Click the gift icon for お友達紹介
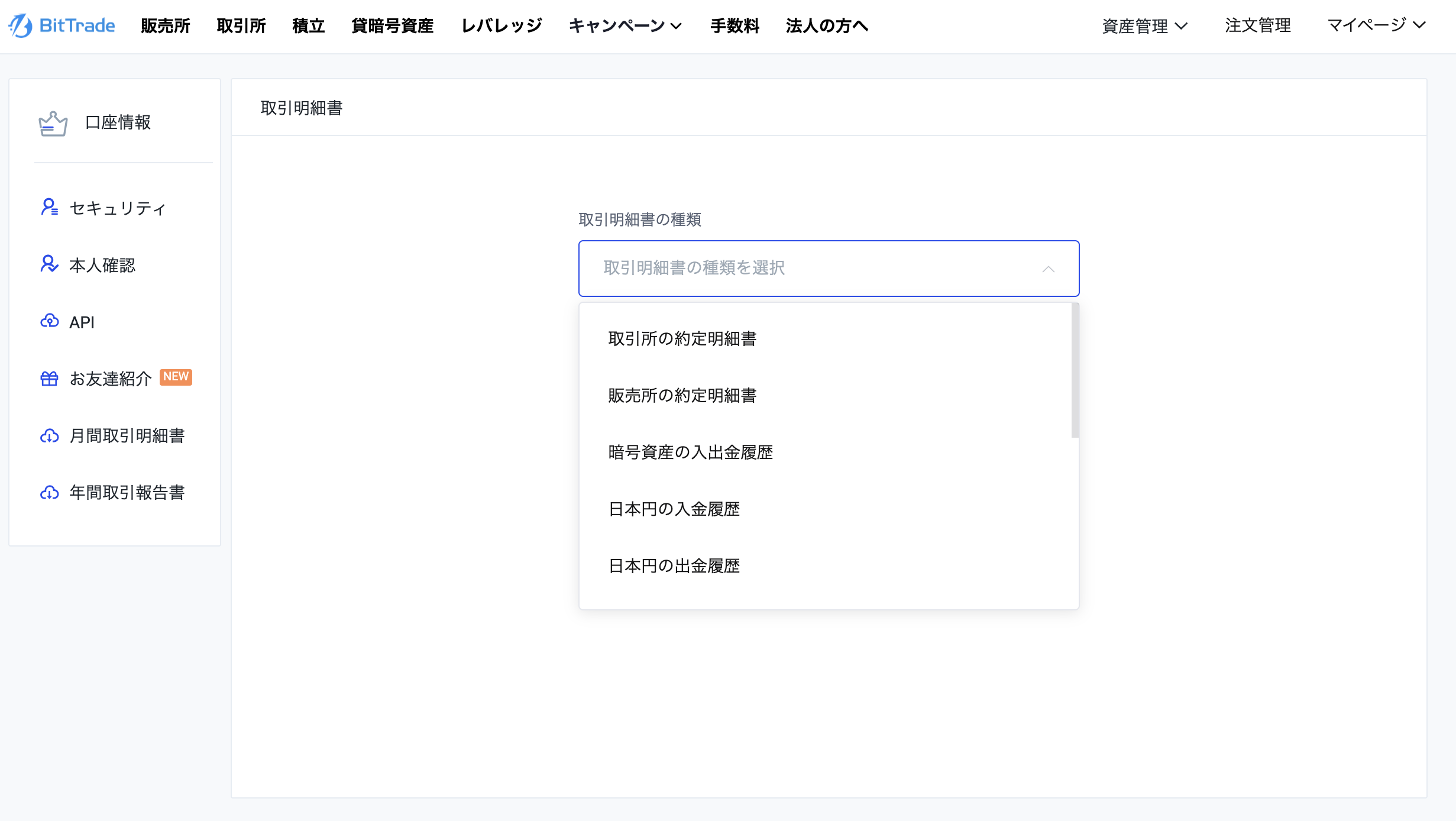The height and width of the screenshot is (821, 1456). 49,379
